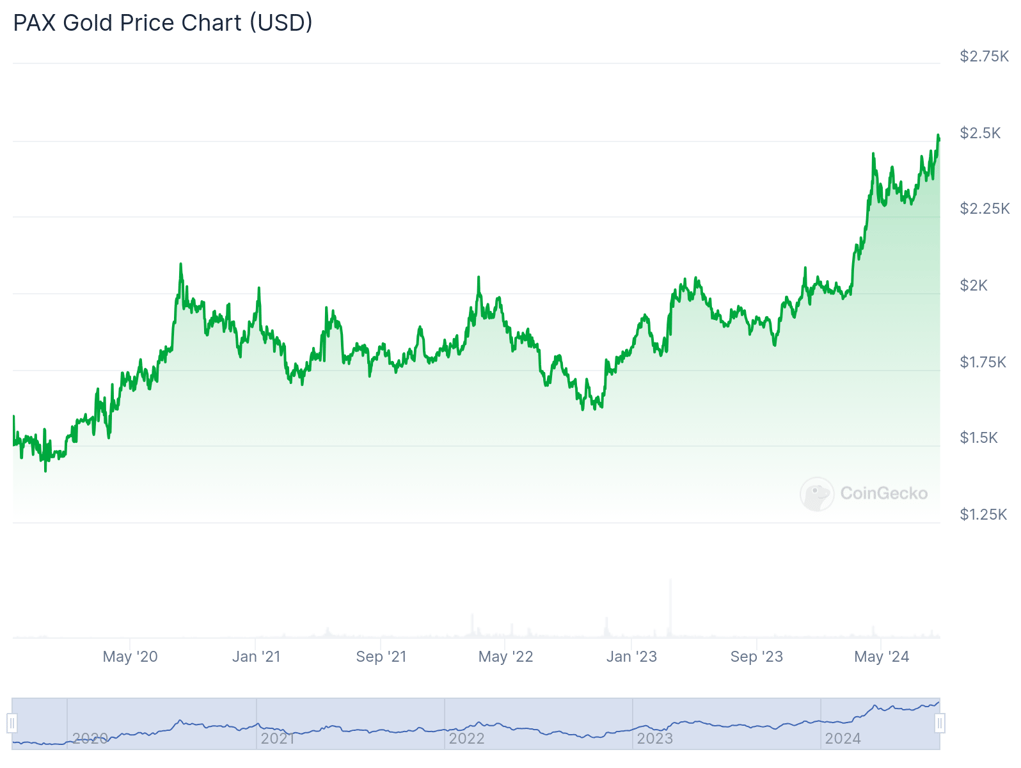The width and height of the screenshot is (1021, 768).
Task: Click the 2022 label in the navigator
Action: tap(466, 739)
